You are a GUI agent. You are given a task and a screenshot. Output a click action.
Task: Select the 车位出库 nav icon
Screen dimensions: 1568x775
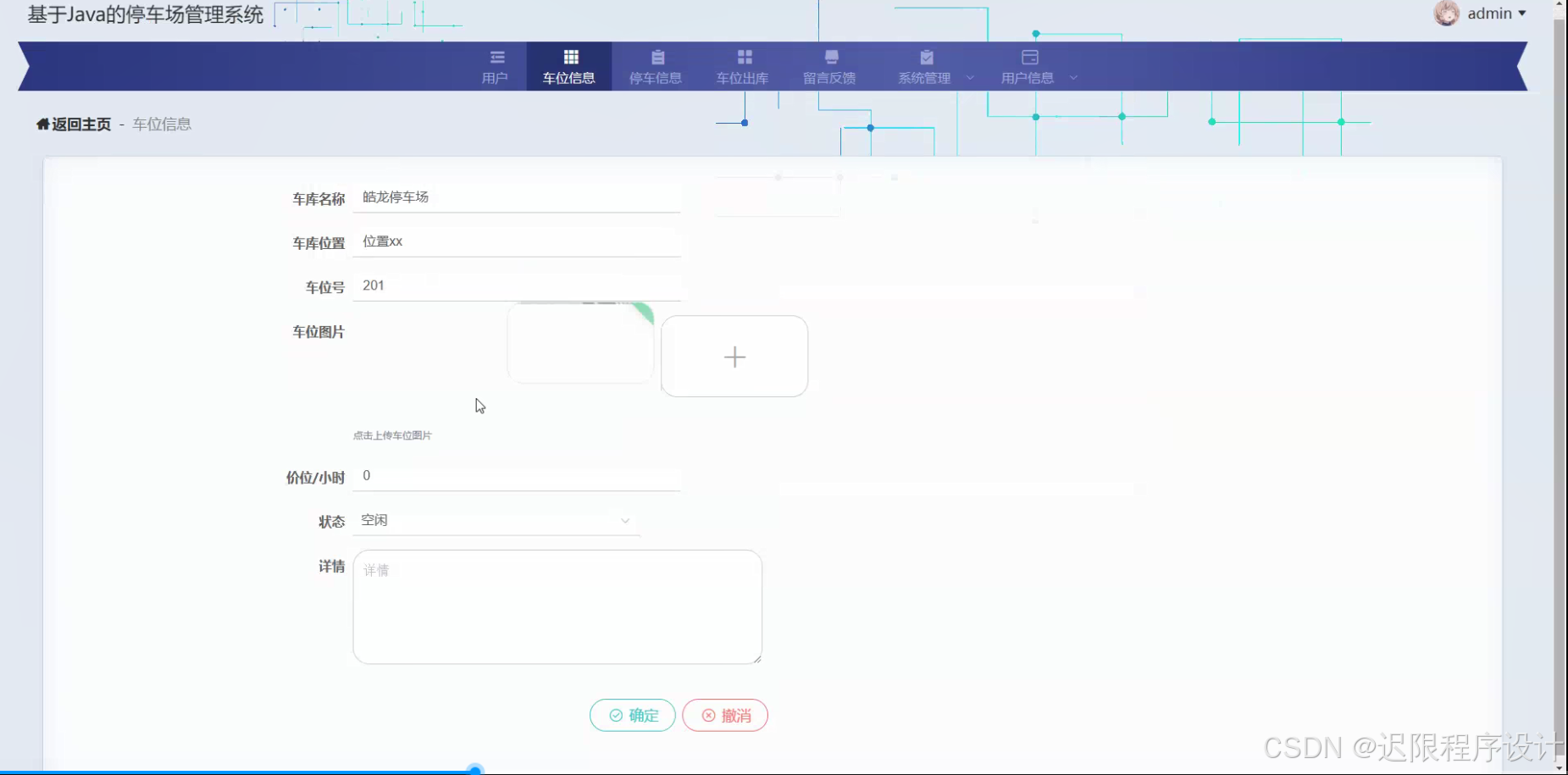pyautogui.click(x=744, y=57)
